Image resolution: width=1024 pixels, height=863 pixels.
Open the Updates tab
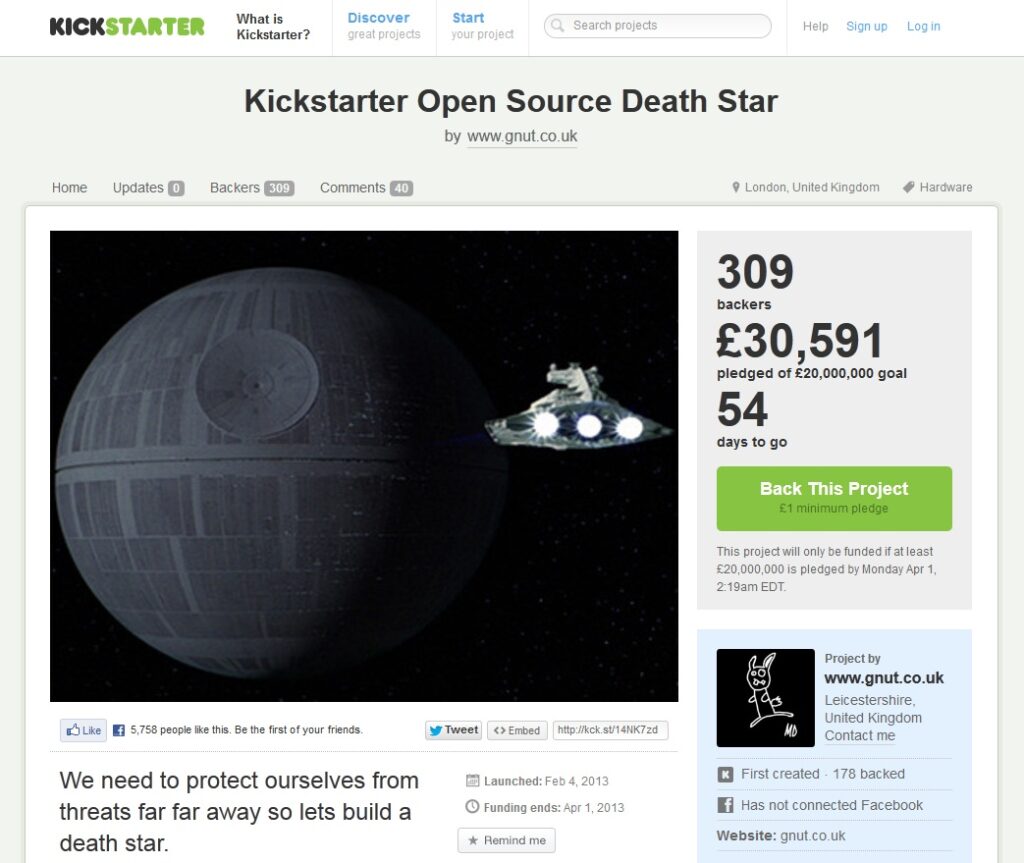(148, 187)
